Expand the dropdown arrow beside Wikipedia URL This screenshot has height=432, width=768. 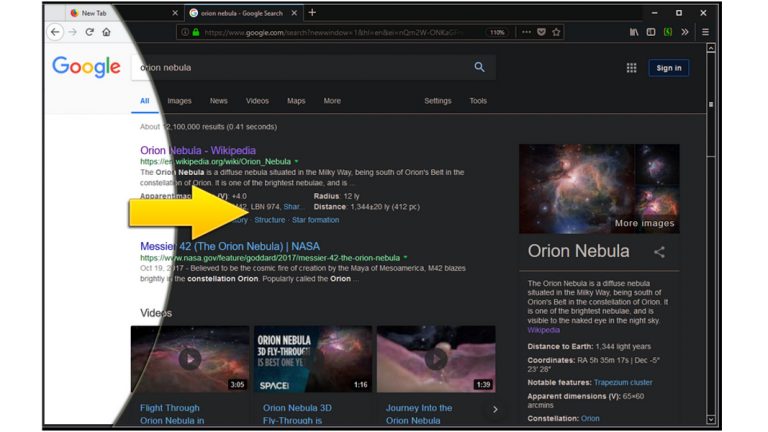click(x=296, y=161)
